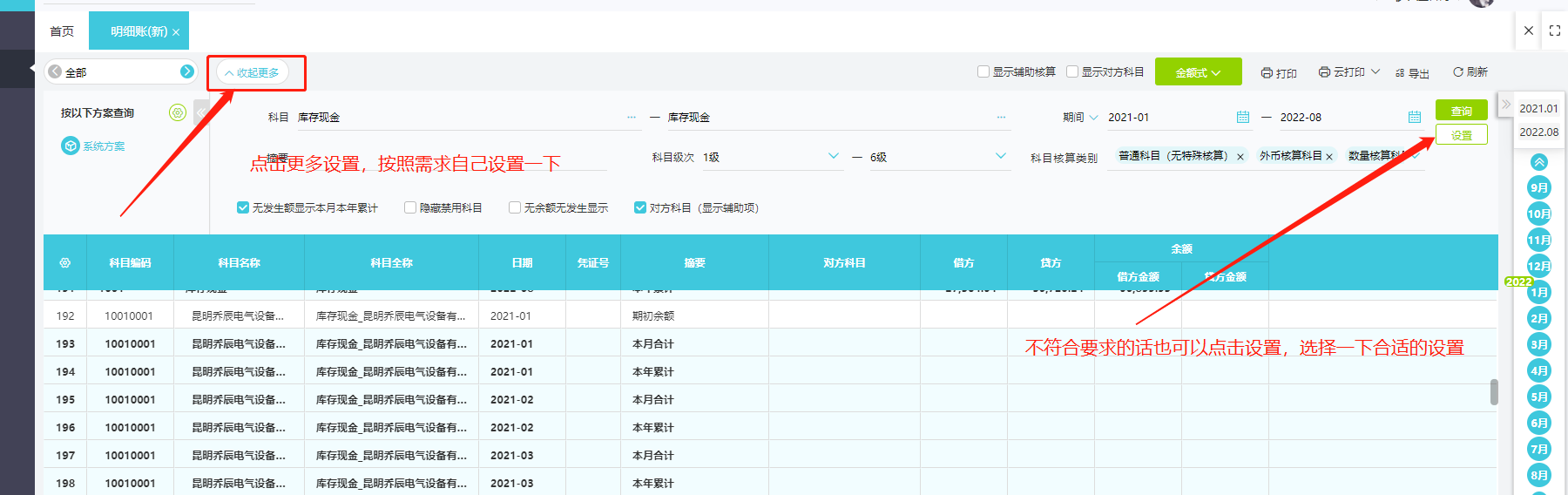Select 2021.01 in timeline panel
1568x495 pixels.
(1538, 108)
